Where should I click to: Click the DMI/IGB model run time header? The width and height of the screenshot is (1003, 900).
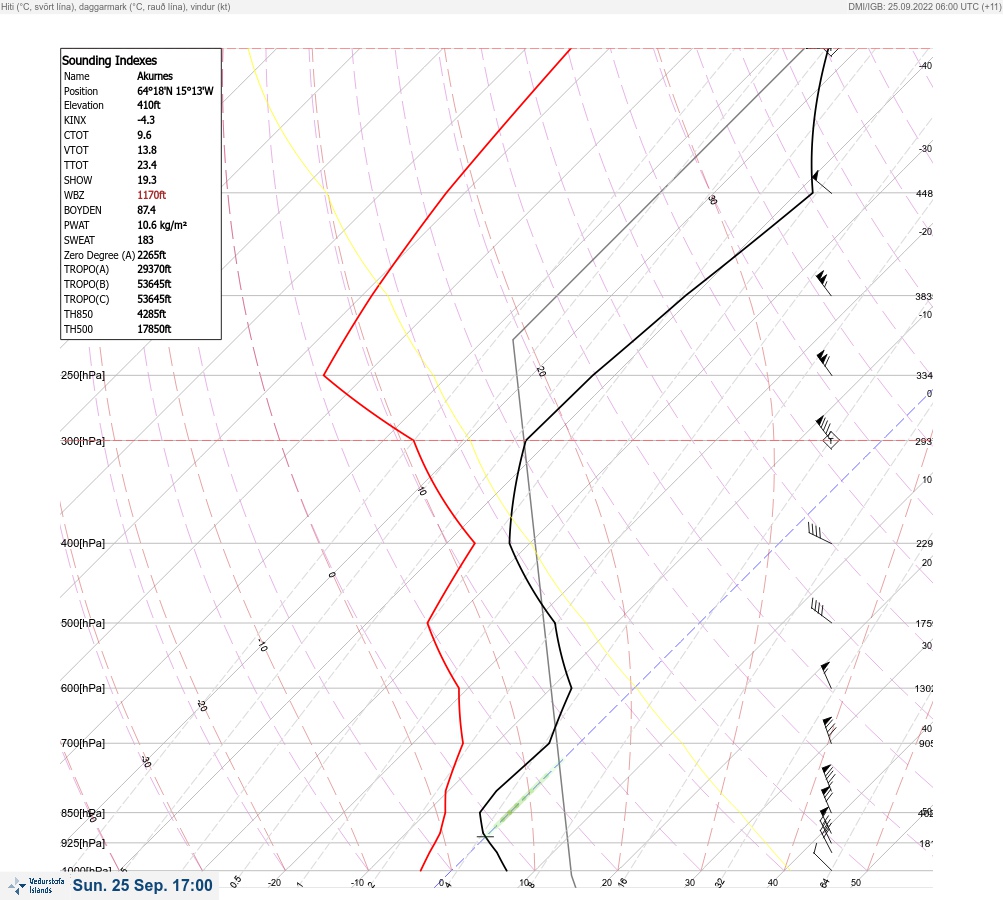click(924, 7)
